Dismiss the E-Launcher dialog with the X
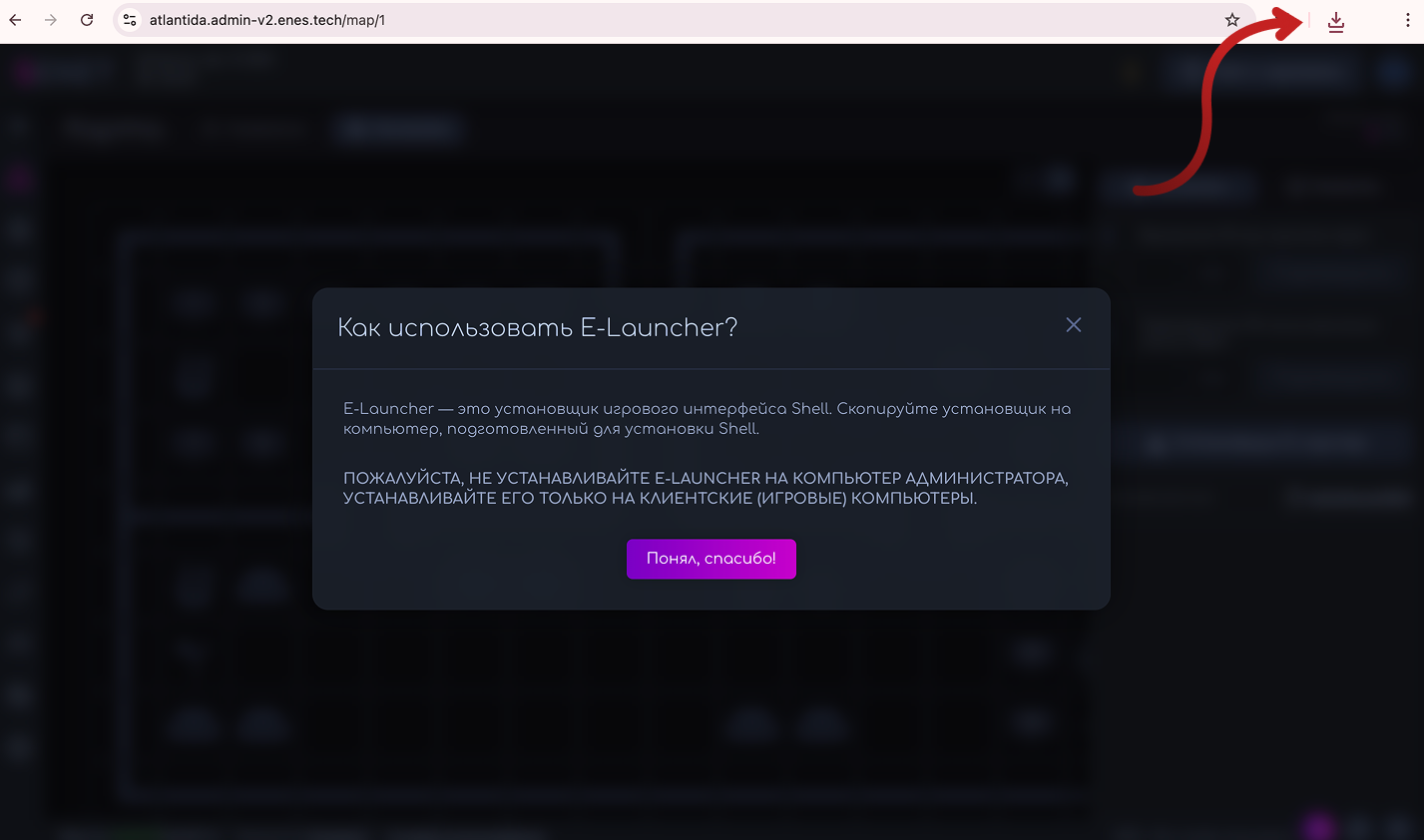 (x=1073, y=324)
